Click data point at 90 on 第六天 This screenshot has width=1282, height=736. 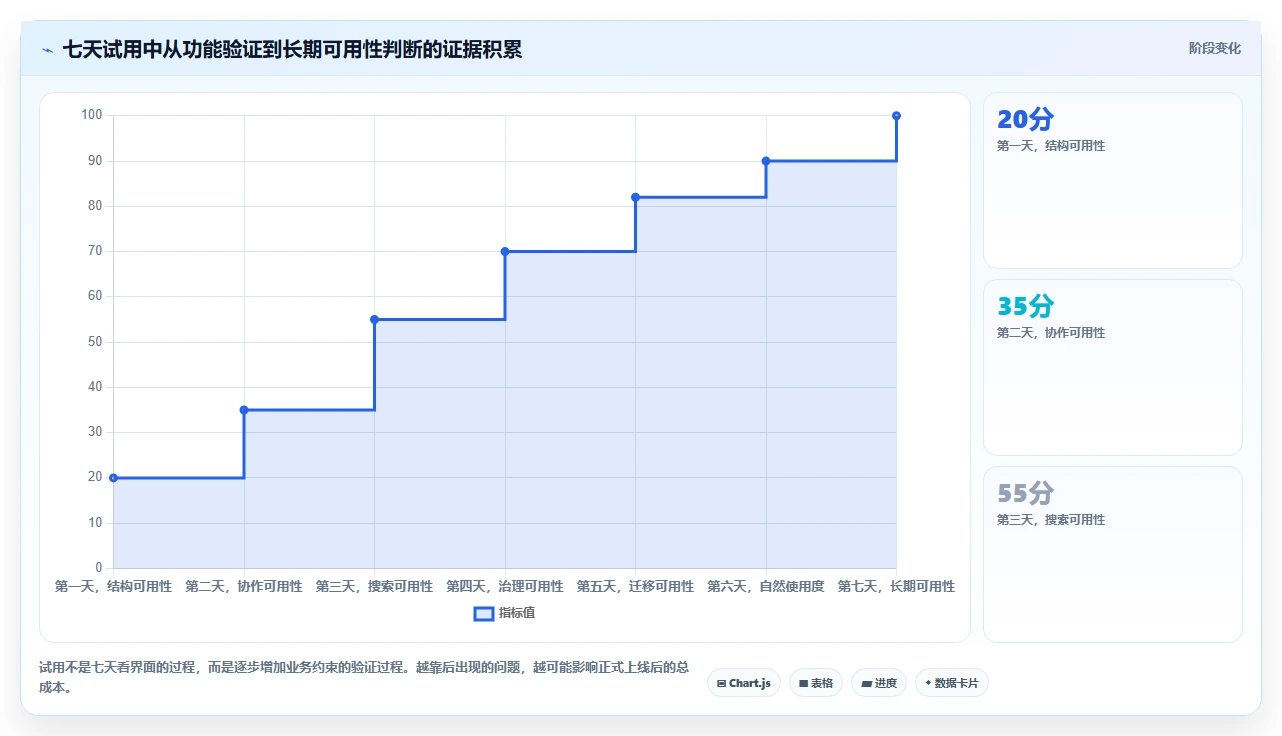(x=766, y=161)
